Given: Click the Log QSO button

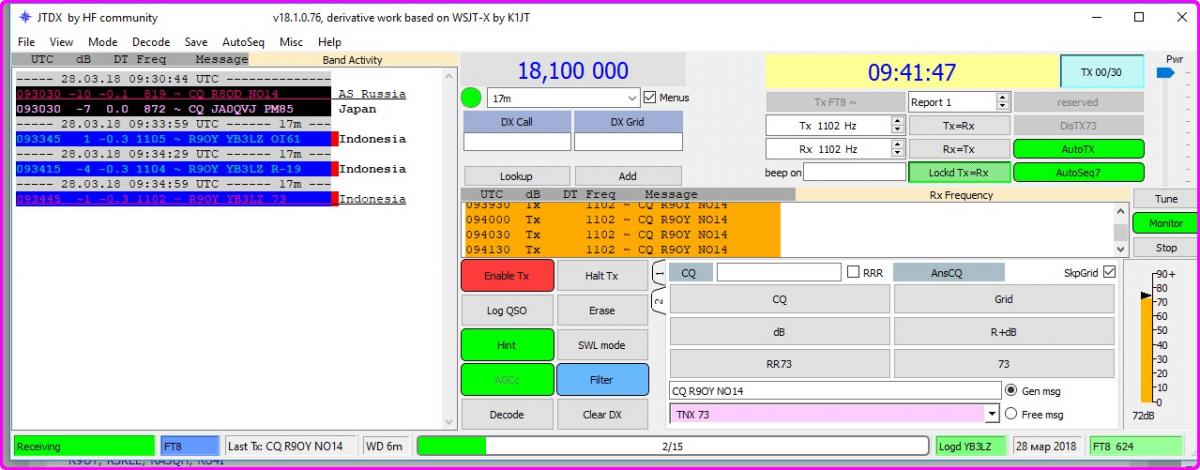Looking at the screenshot, I should click(x=507, y=310).
